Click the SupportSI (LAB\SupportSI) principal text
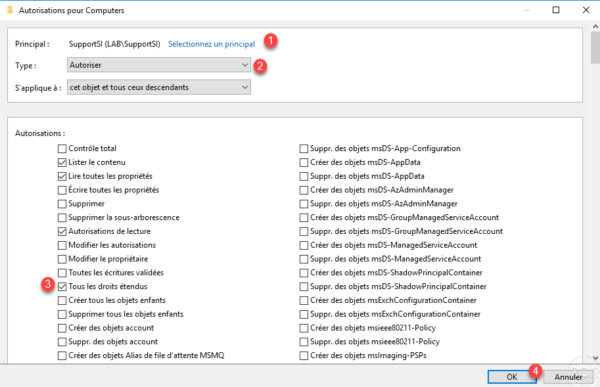This screenshot has width=600, height=387. 114,44
